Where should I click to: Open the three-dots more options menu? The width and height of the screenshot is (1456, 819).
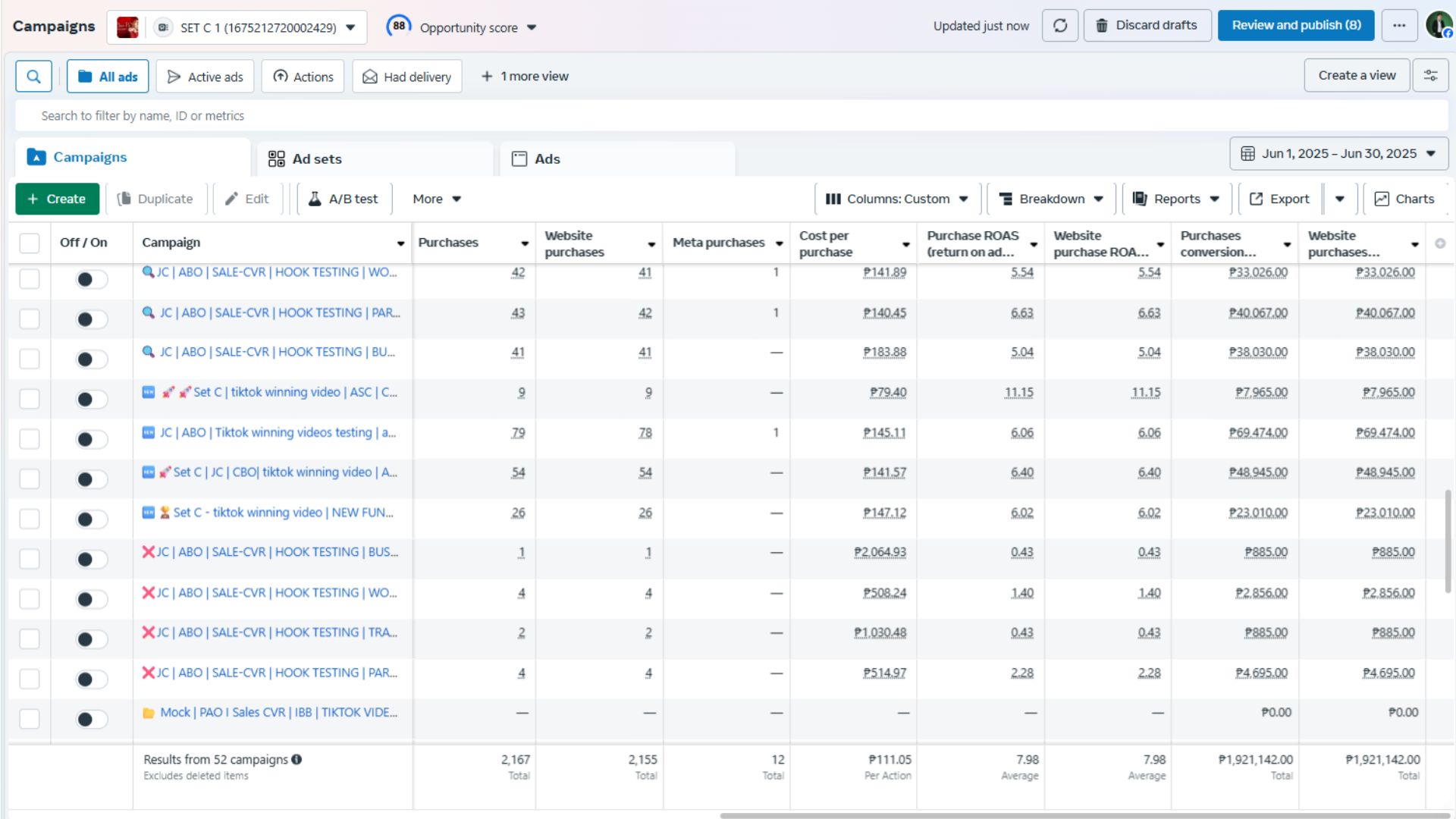[x=1399, y=26]
